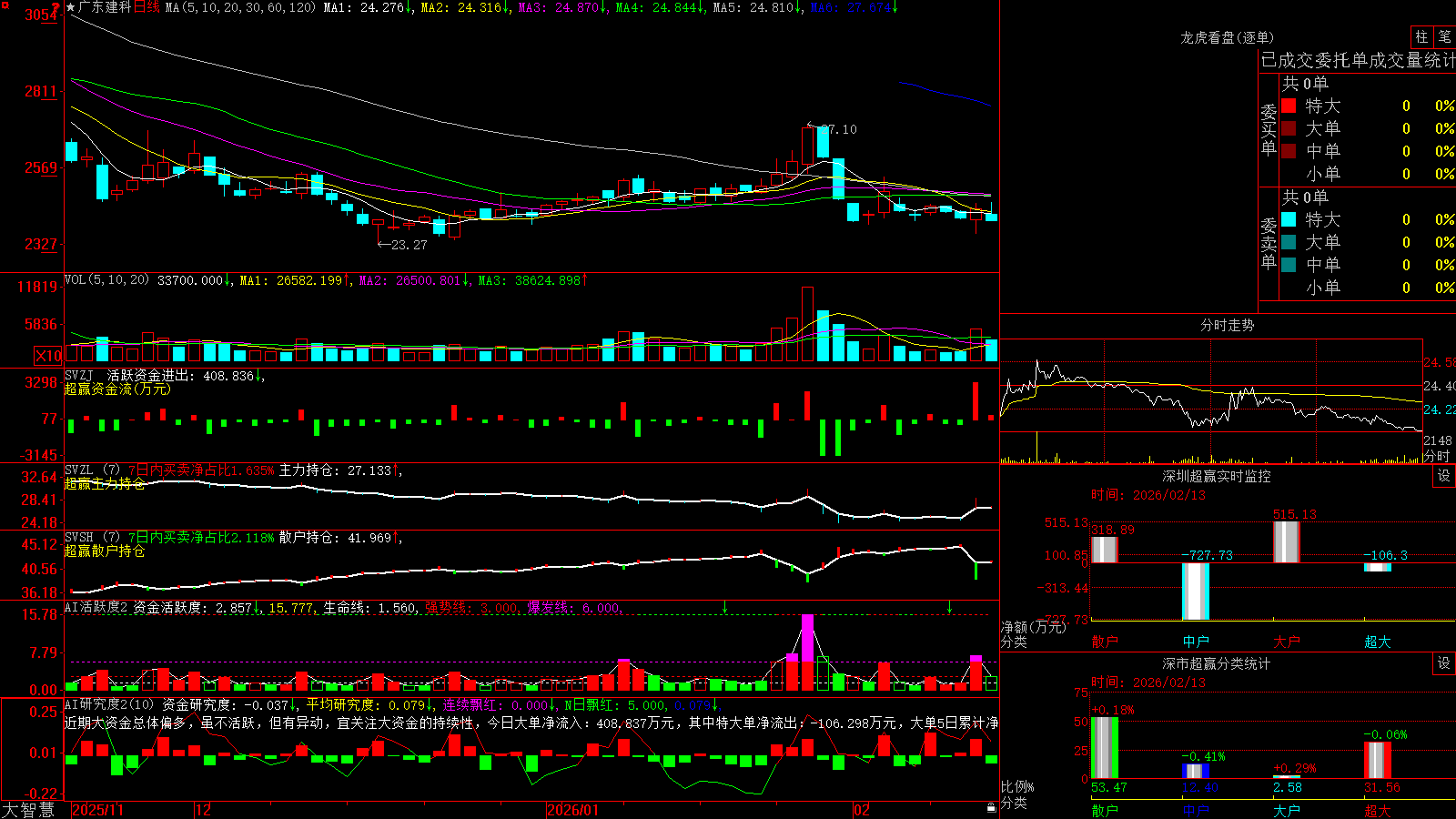Click the 02 month timeline marker
Viewport: 1456px width, 819px height.
[862, 810]
